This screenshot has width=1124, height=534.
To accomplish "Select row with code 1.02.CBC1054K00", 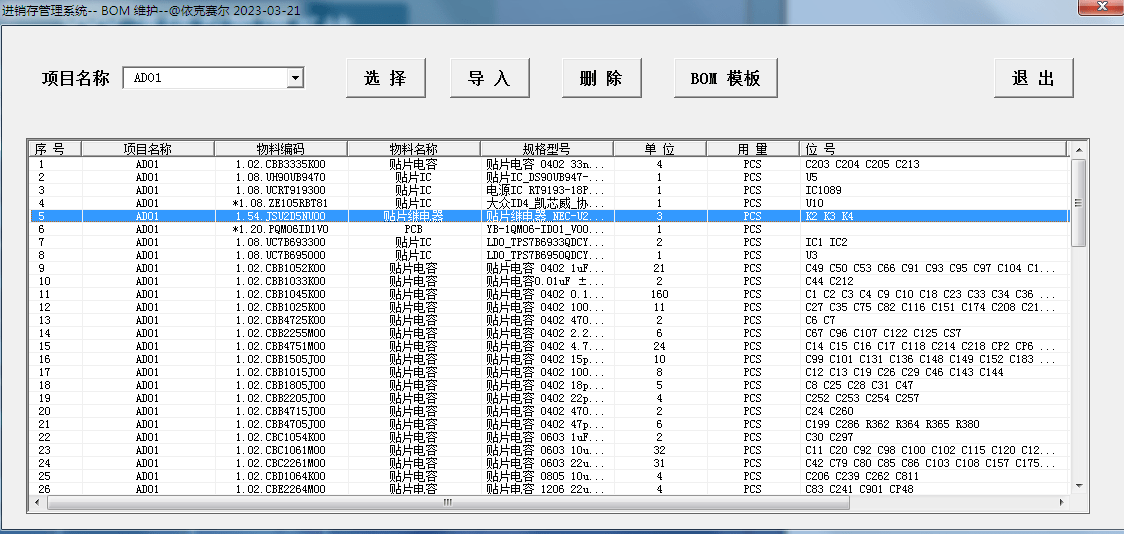I will (x=549, y=437).
